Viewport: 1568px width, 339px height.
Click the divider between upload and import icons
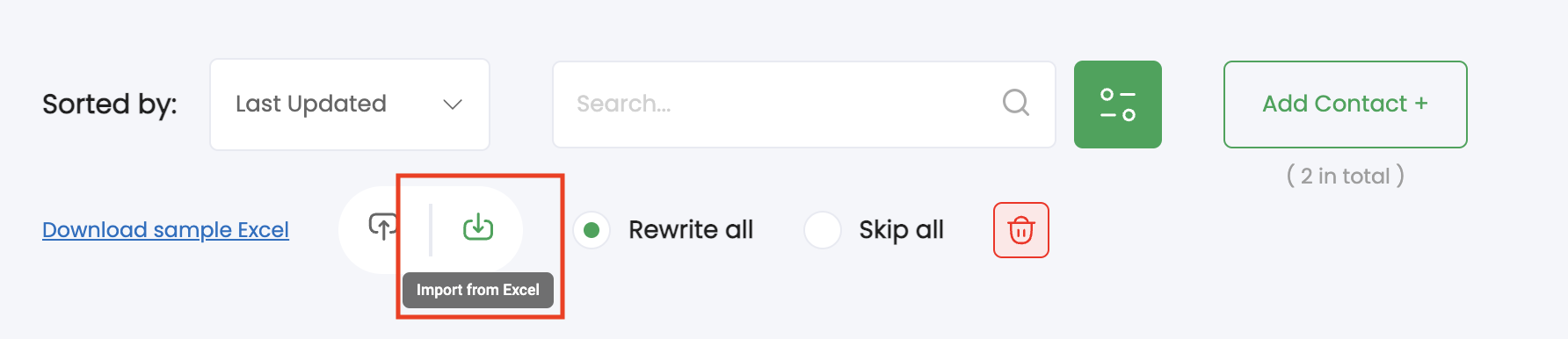431,230
